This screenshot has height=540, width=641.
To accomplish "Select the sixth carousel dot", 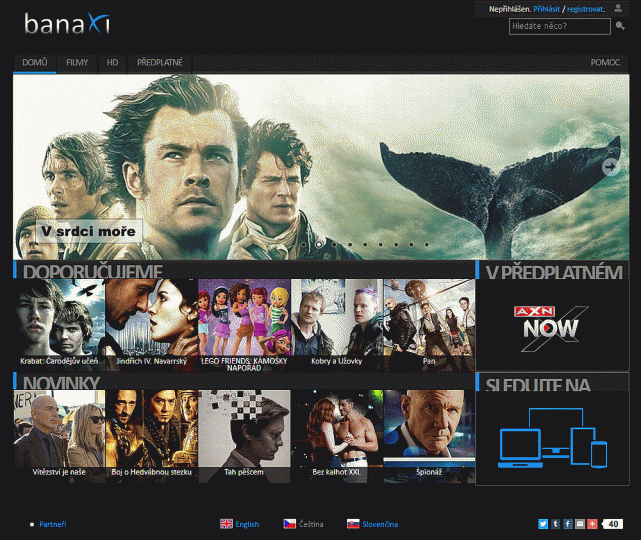I will click(381, 244).
